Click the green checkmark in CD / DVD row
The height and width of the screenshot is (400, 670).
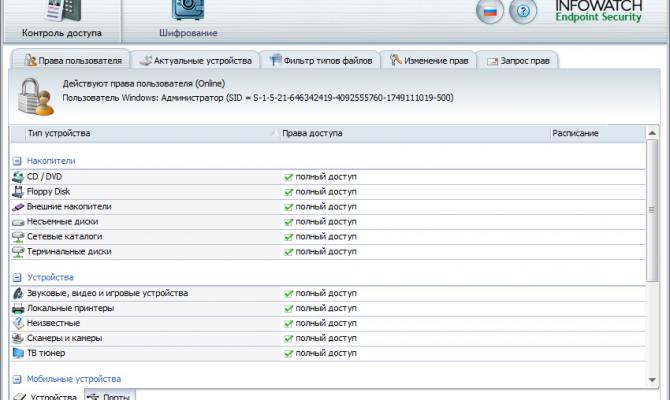pyautogui.click(x=289, y=177)
